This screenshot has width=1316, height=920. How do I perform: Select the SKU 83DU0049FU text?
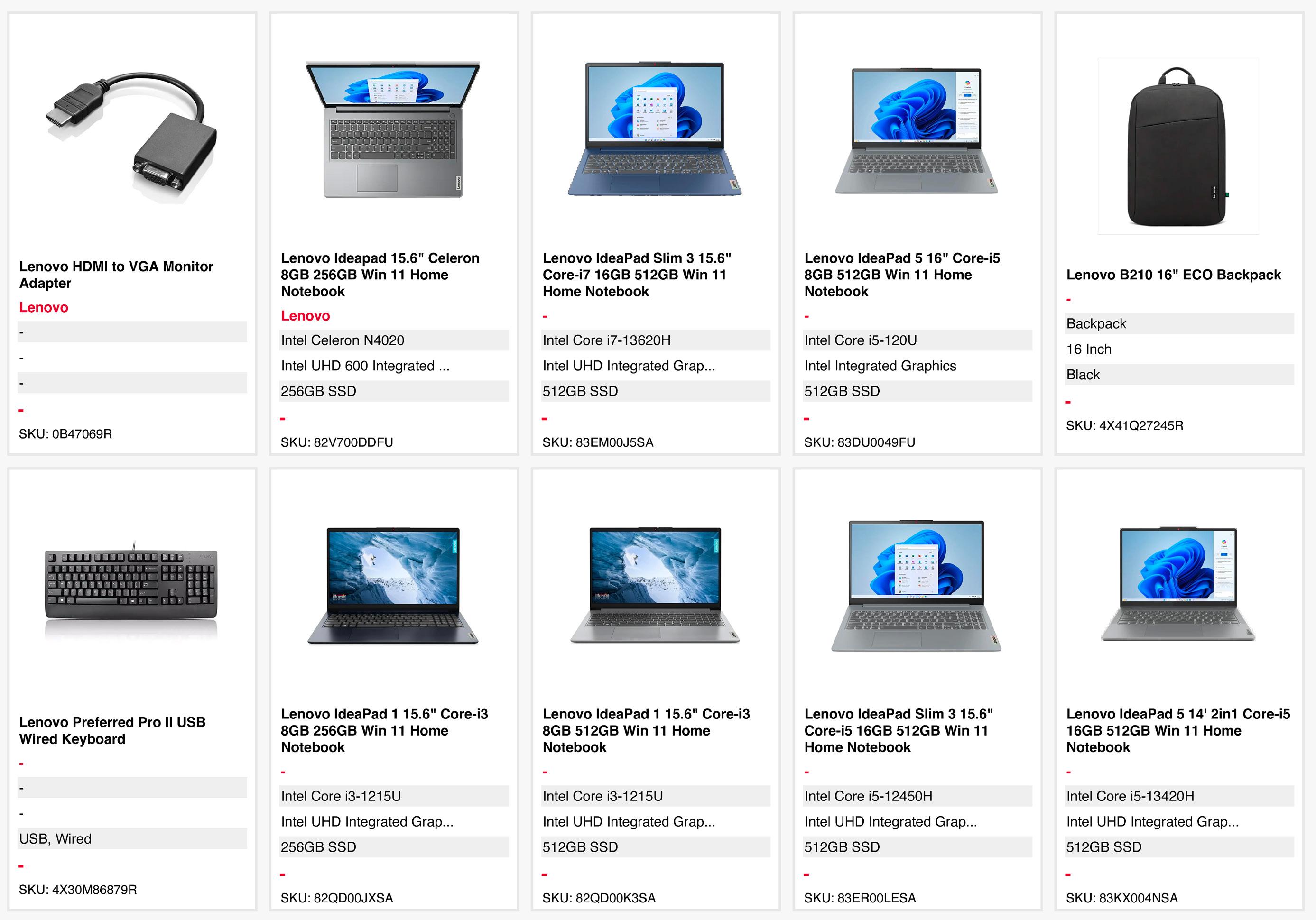(859, 442)
